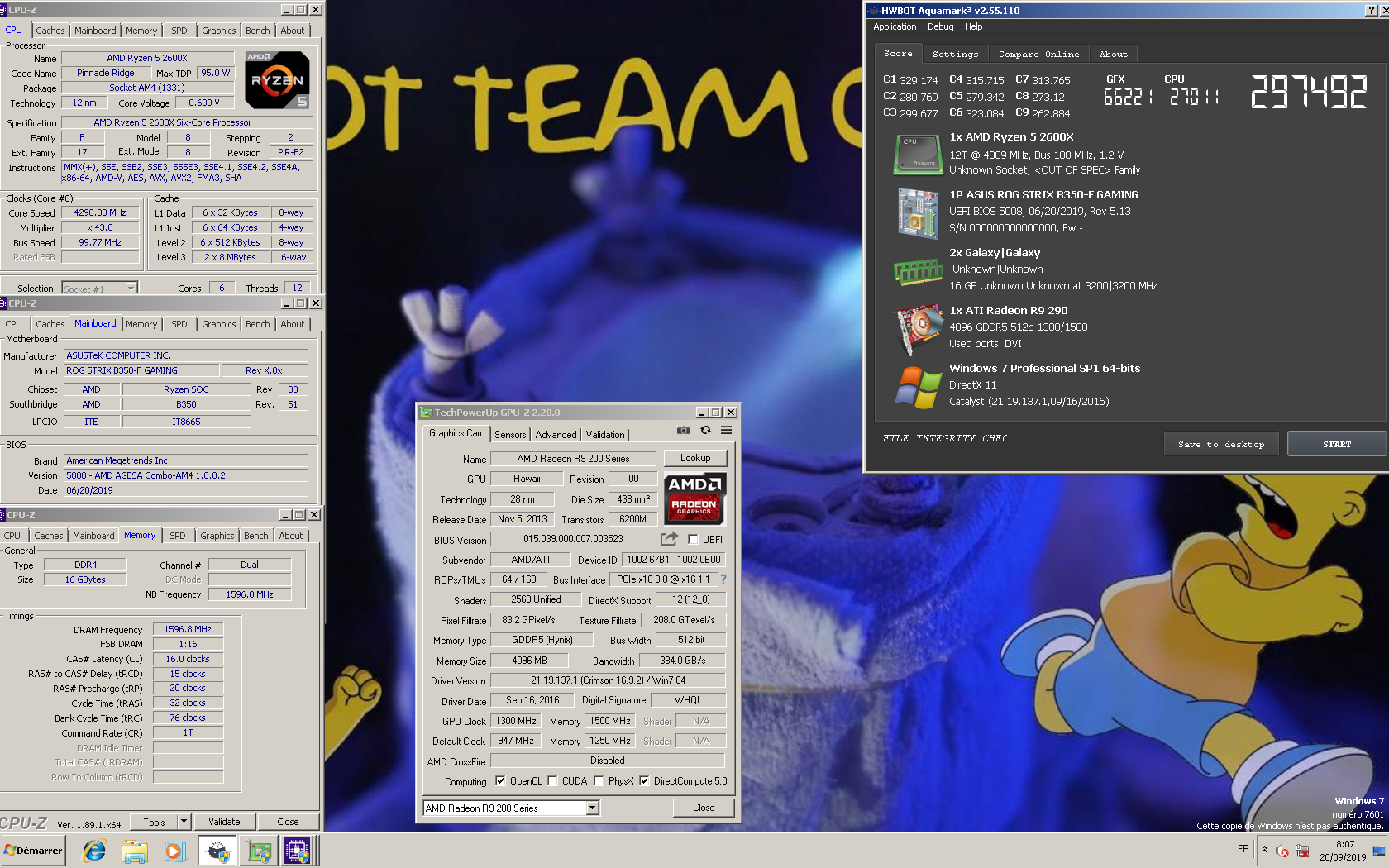Click GPU-Z screenshot camera icon

click(684, 430)
